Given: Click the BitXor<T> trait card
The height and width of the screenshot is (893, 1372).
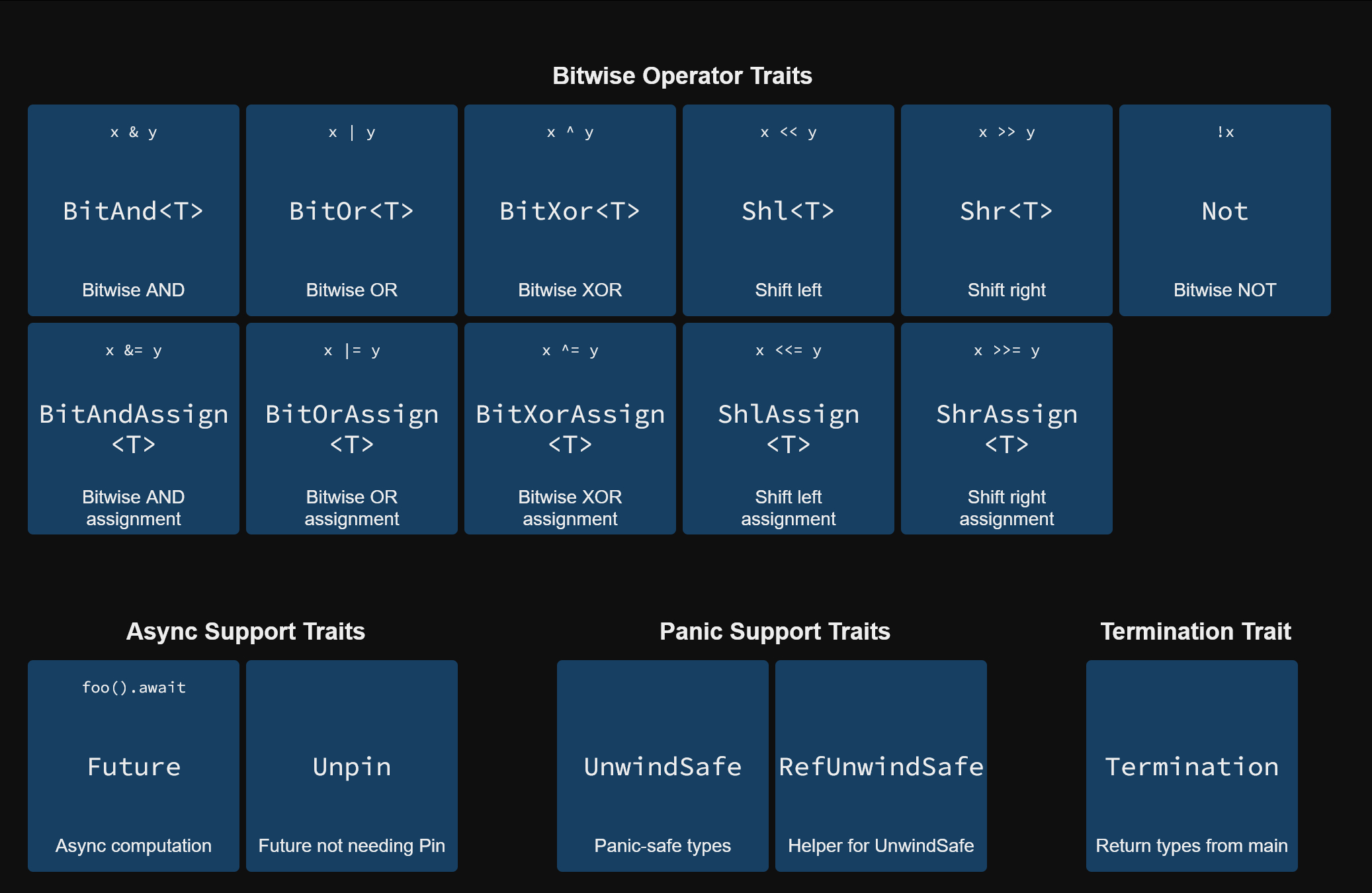Looking at the screenshot, I should click(570, 210).
